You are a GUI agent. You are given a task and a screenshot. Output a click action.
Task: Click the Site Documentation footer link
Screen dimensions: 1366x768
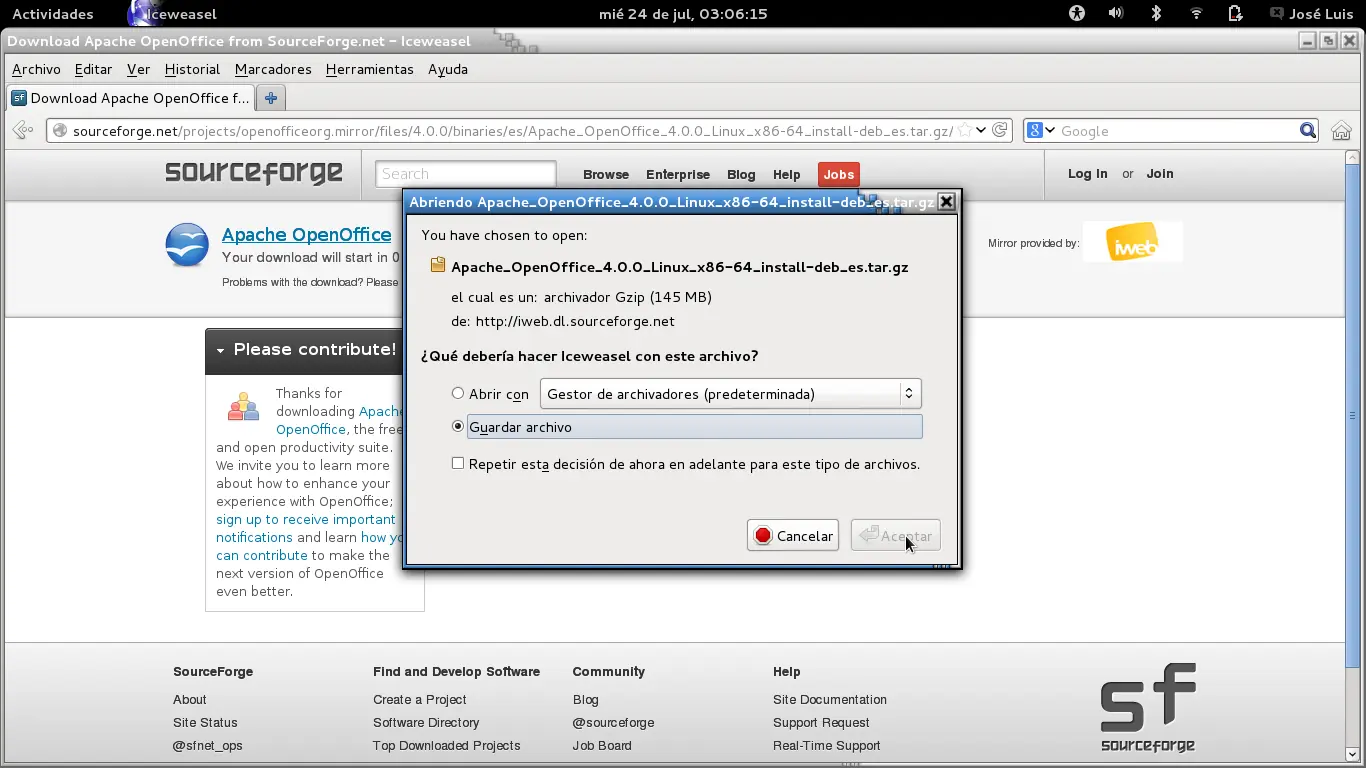coord(830,699)
